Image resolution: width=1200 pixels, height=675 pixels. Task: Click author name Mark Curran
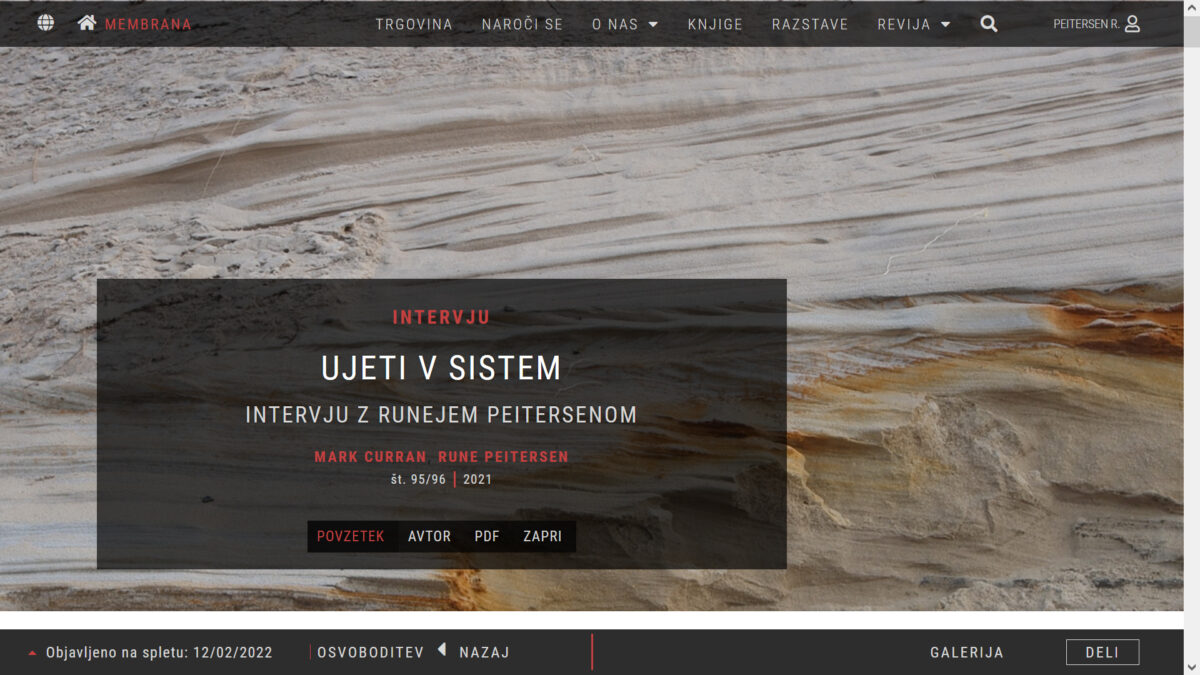point(370,457)
